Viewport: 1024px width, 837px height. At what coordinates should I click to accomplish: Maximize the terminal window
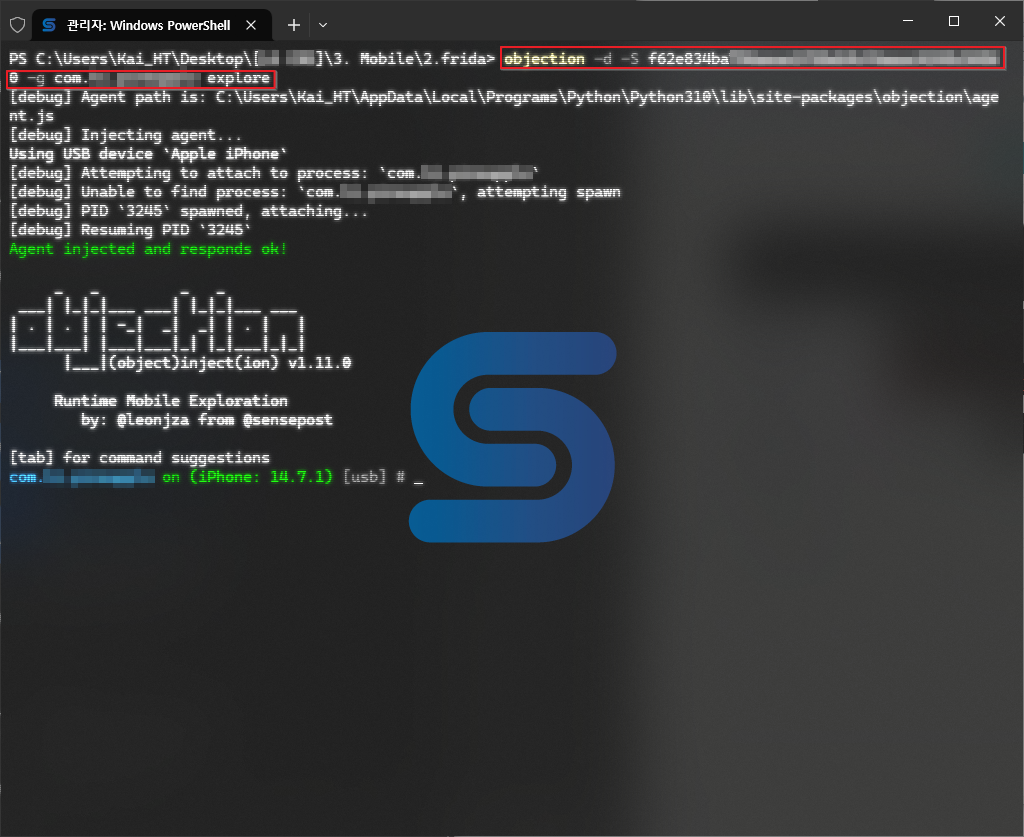pyautogui.click(x=953, y=21)
